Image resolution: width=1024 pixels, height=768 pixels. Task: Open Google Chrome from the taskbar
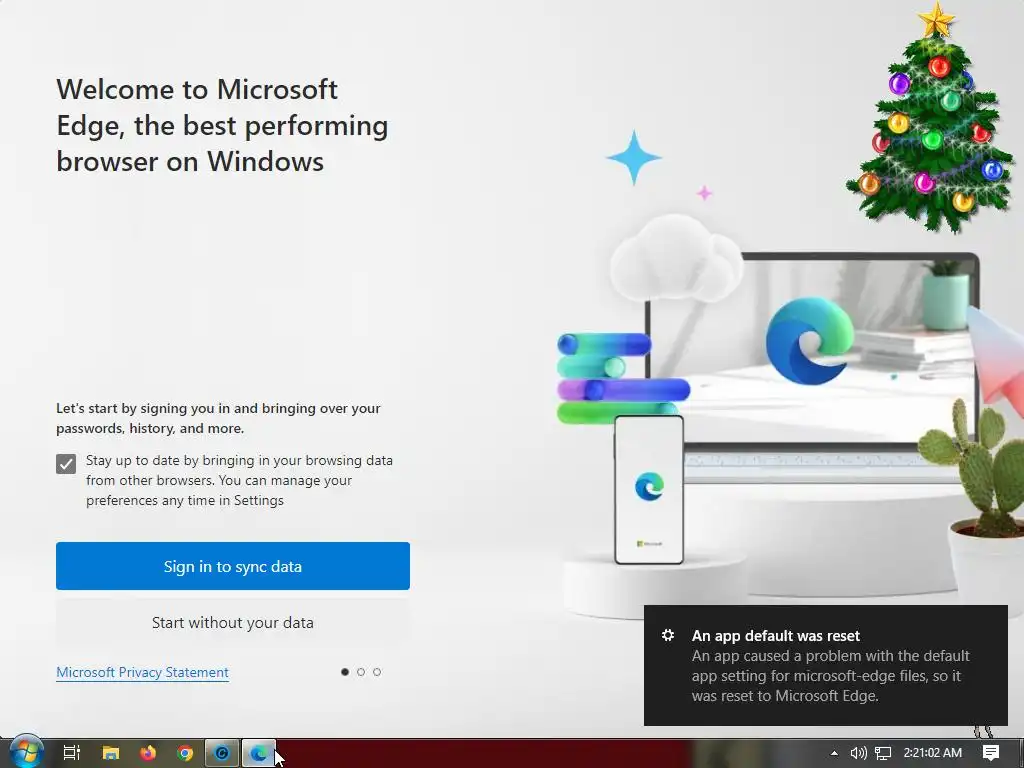pos(185,753)
